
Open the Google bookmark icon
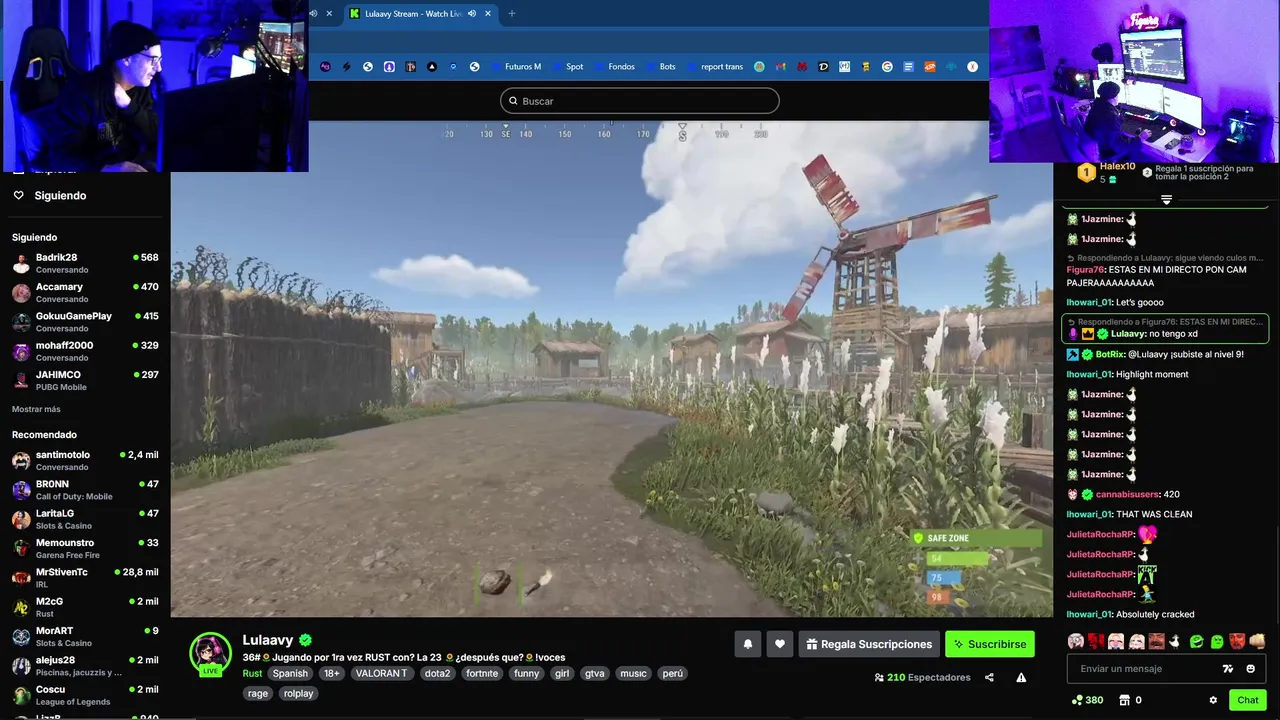click(x=887, y=67)
